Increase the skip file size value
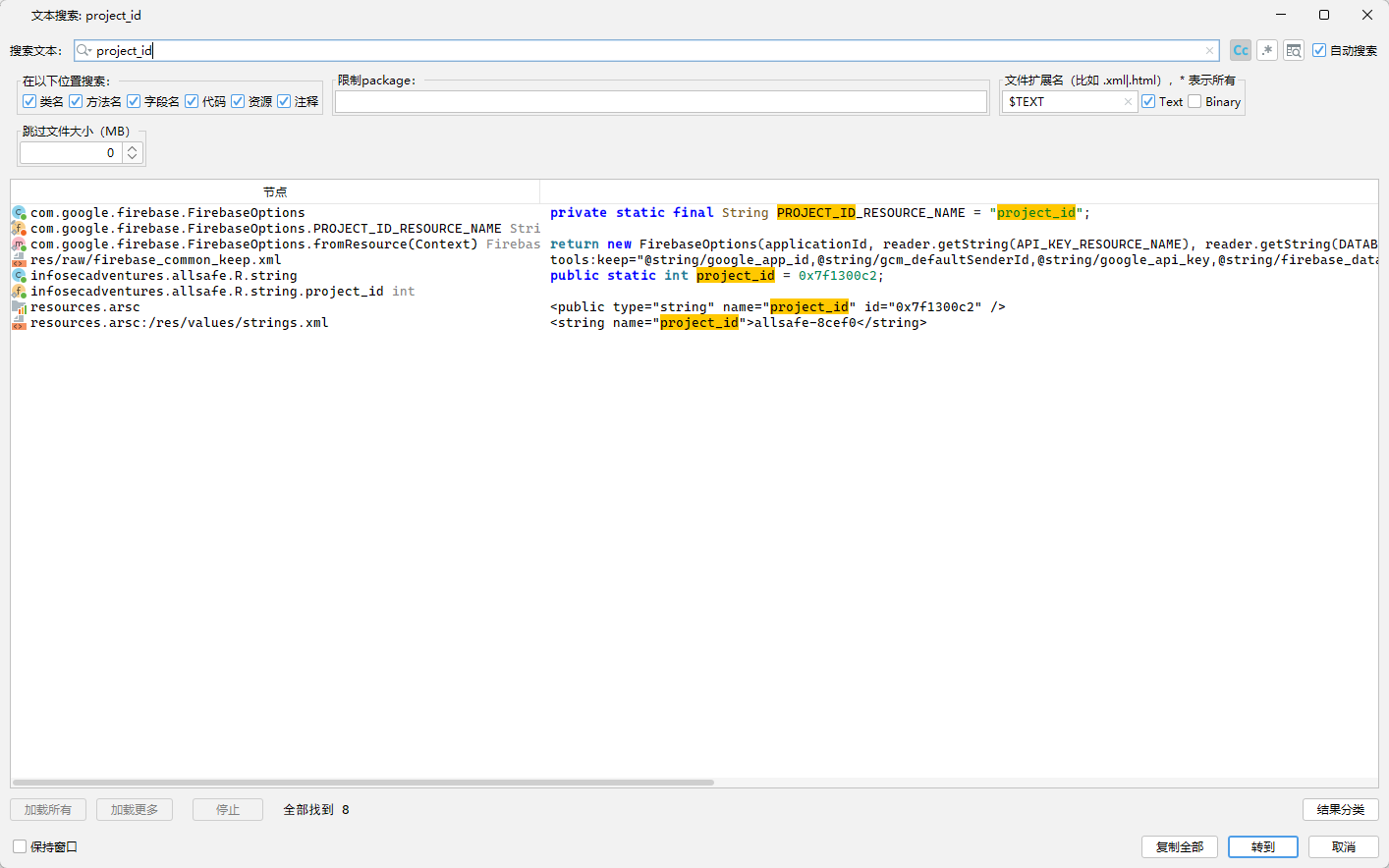 coord(133,148)
